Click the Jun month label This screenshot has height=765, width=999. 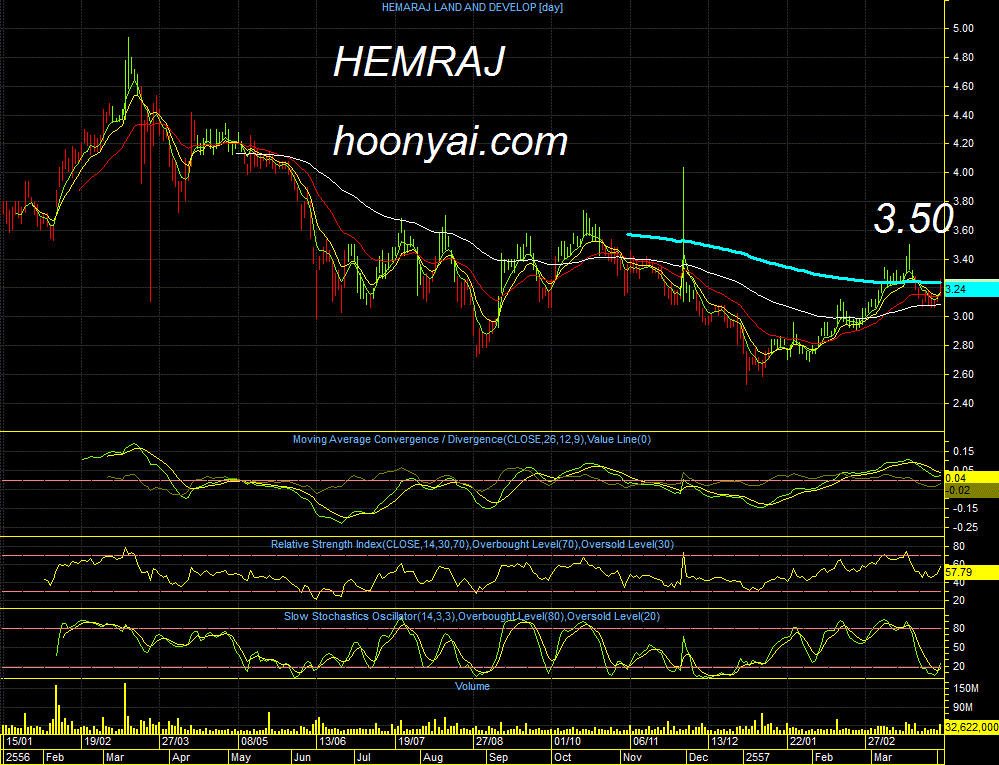coord(303,757)
